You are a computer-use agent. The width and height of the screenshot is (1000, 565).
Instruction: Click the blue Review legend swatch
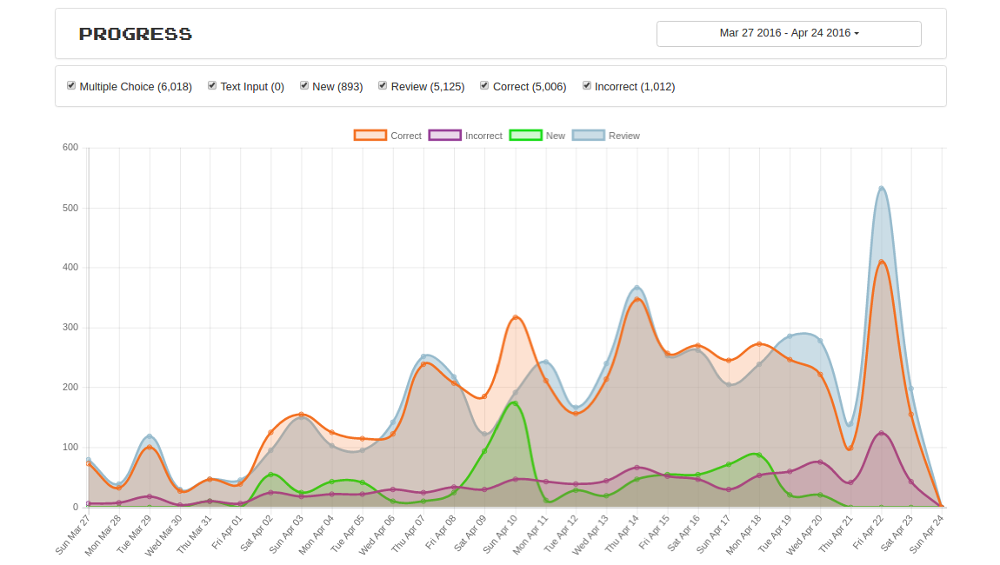click(588, 135)
